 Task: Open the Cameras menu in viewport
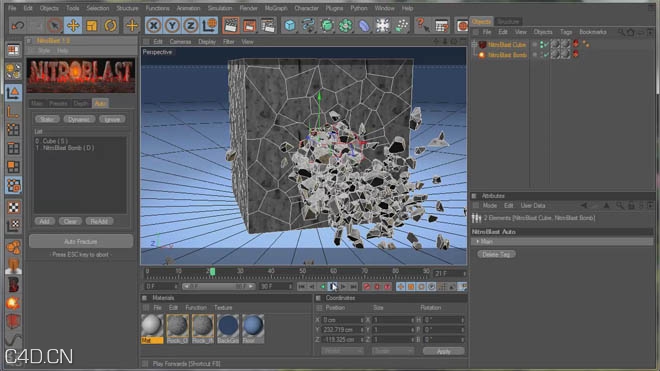pyautogui.click(x=181, y=42)
